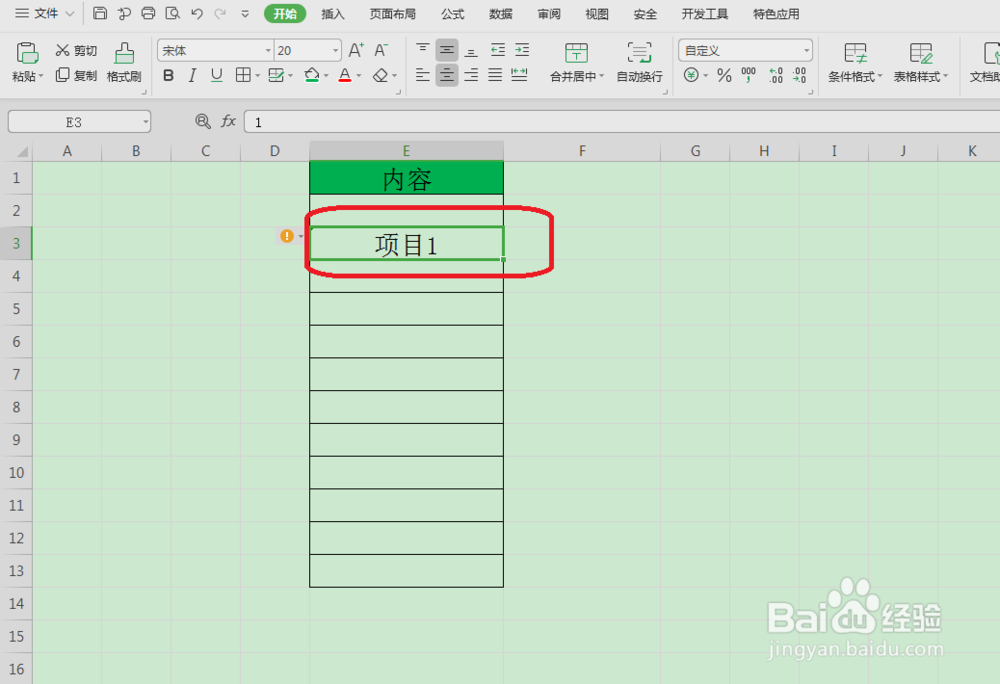Screen dimensions: 1000x684
Task: Switch to the 插入 tab
Action: [333, 14]
